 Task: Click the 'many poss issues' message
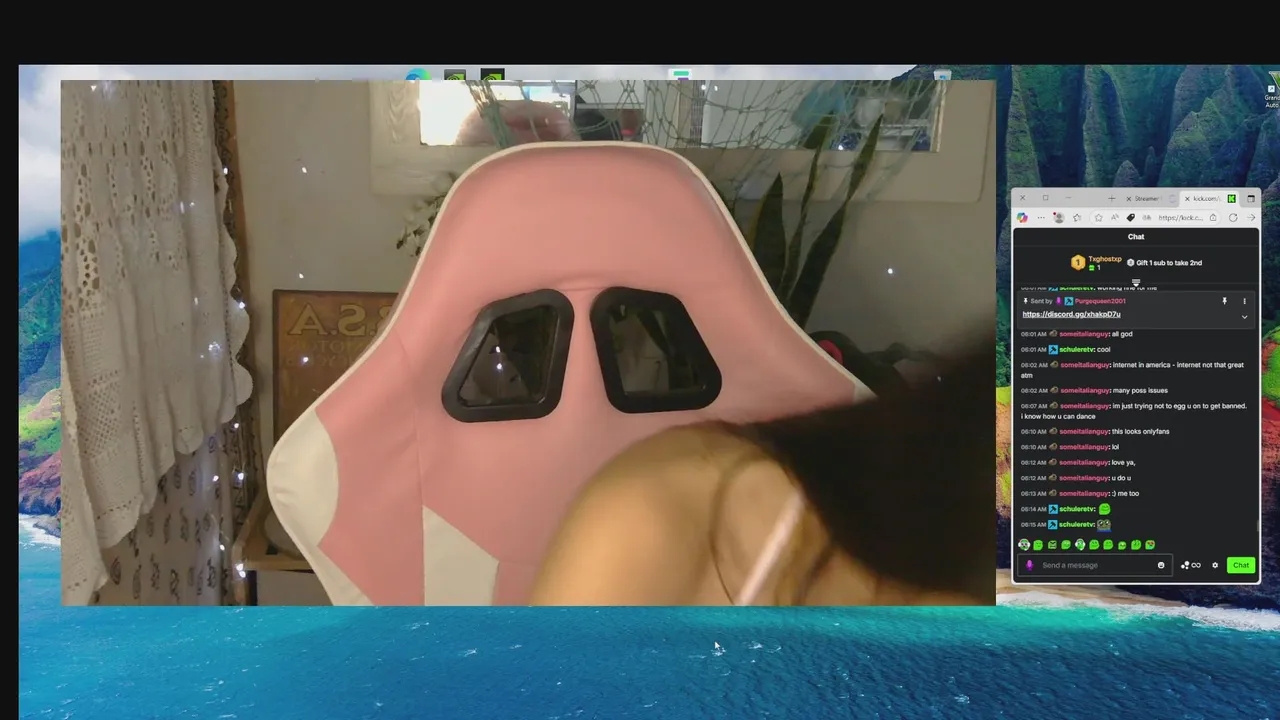pyautogui.click(x=1140, y=391)
